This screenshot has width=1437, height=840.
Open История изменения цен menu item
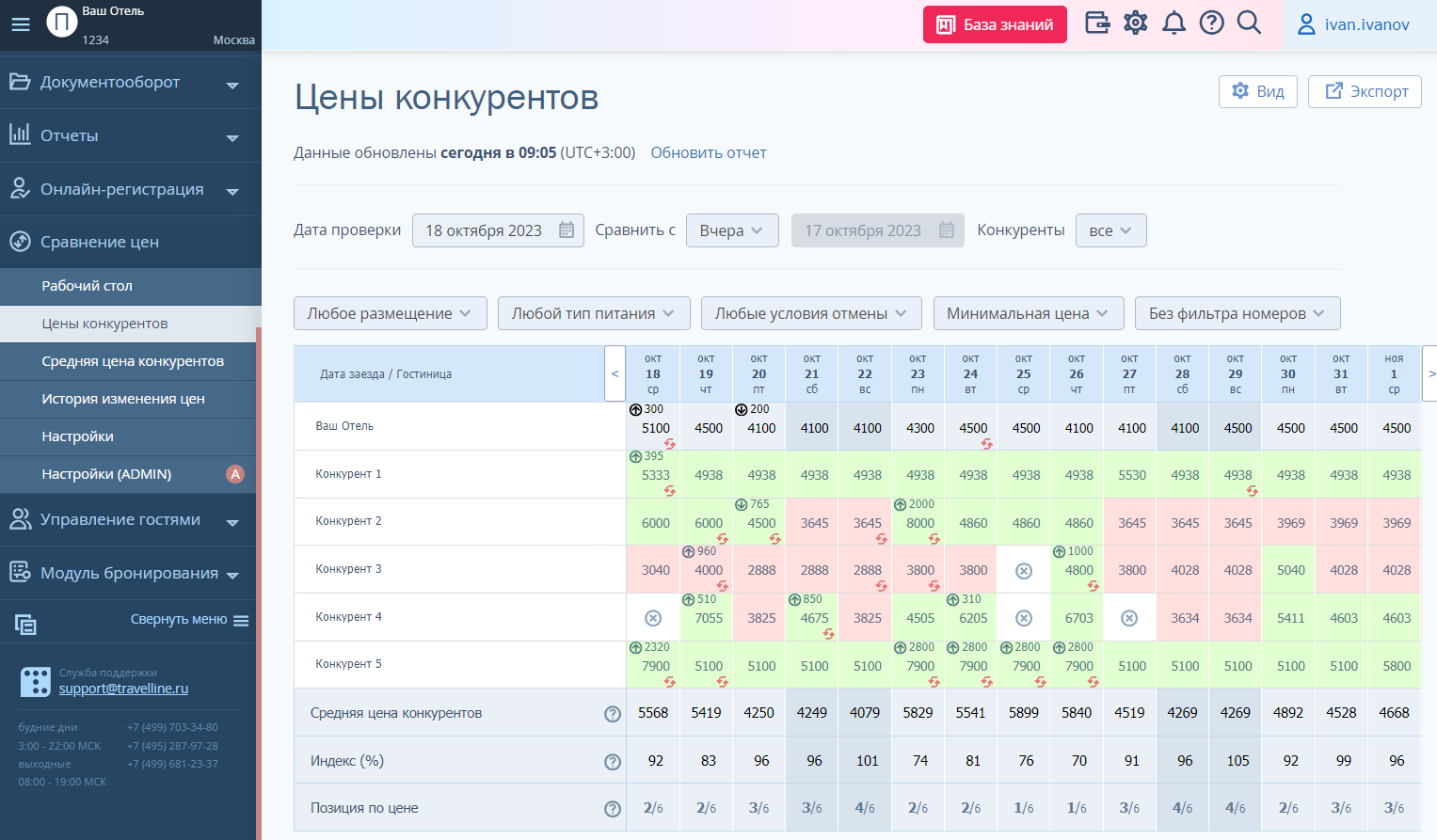coord(123,399)
